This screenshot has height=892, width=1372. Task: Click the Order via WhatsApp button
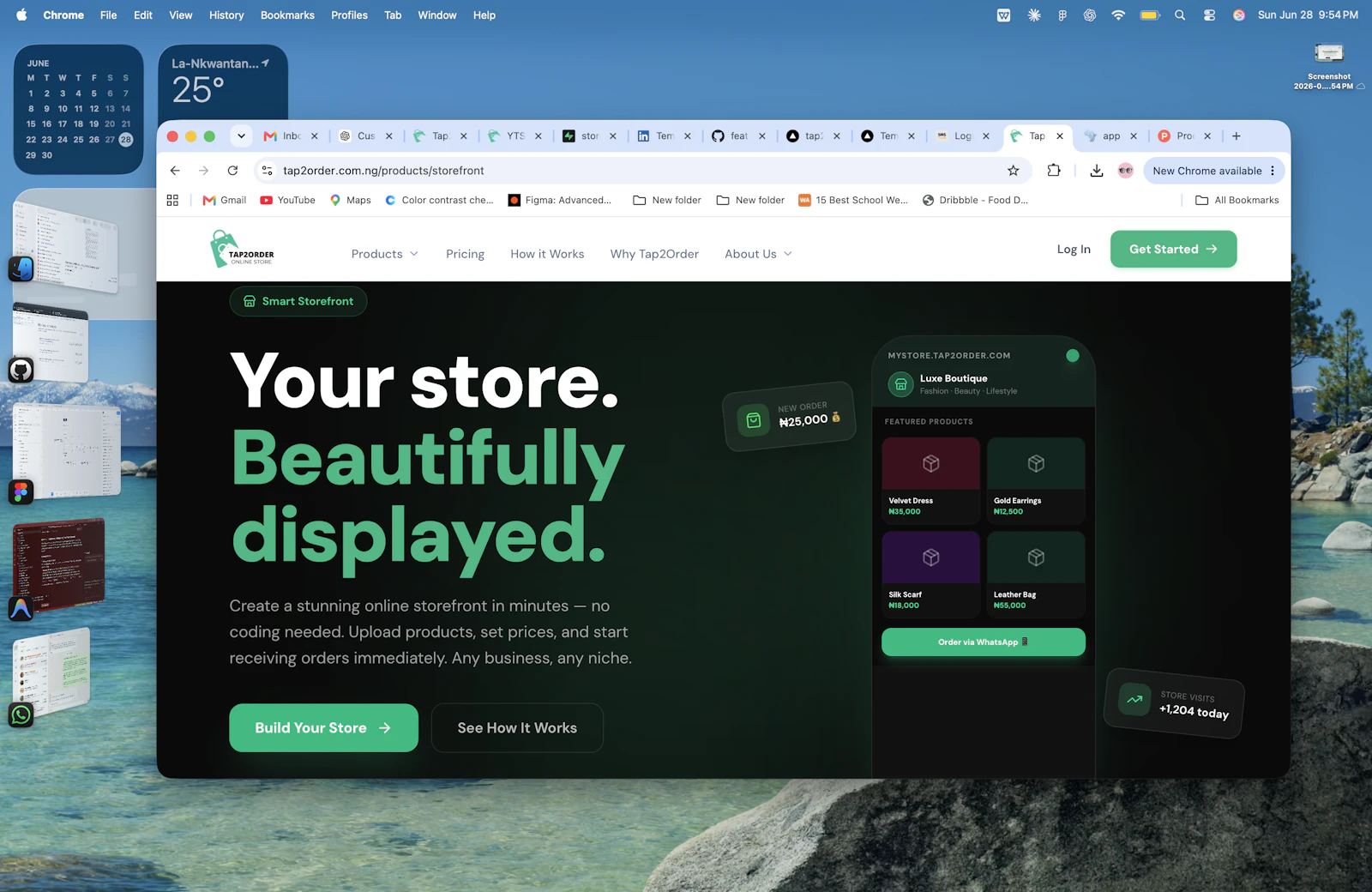983,642
